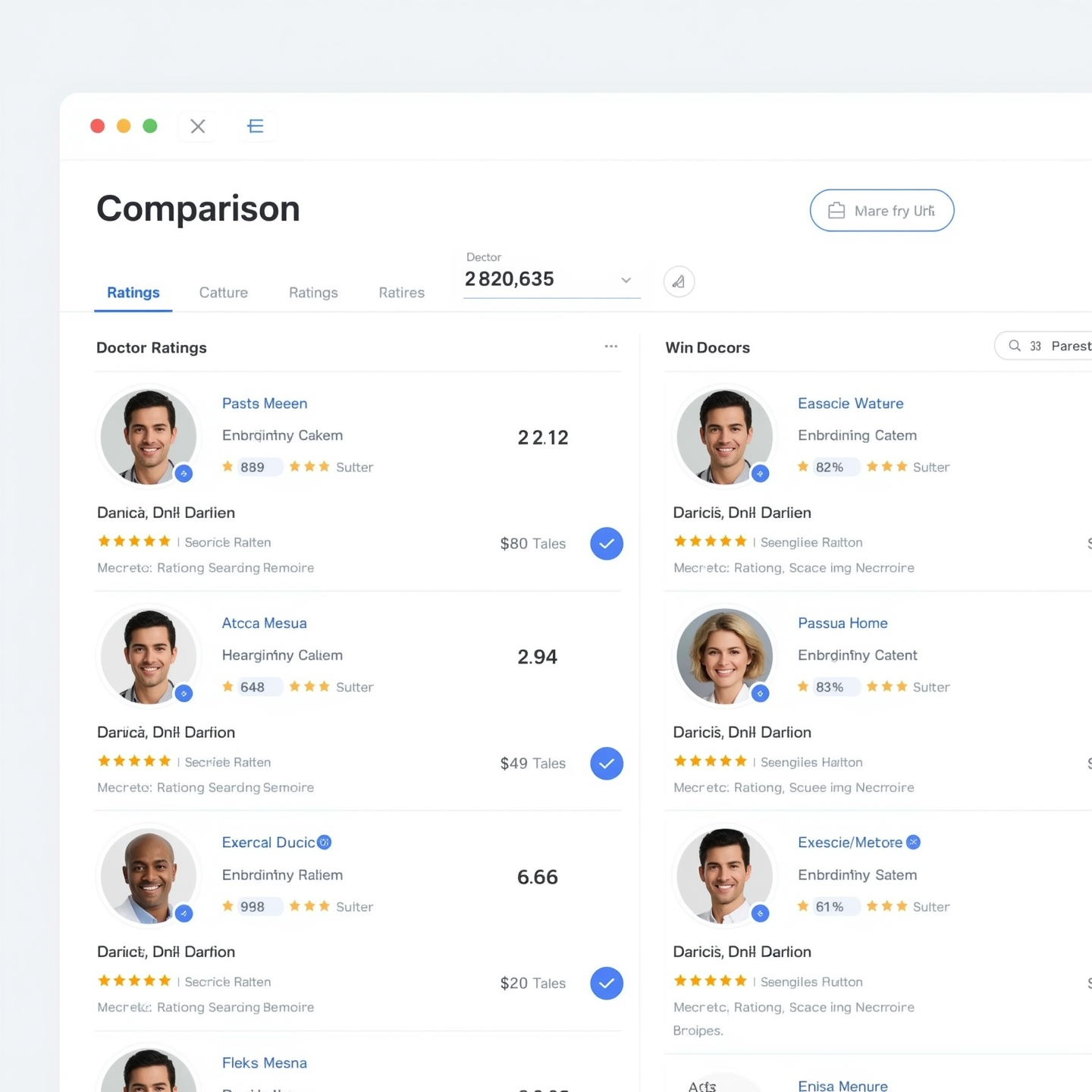Click five-star rating beside Secricie Ralten

[134, 981]
